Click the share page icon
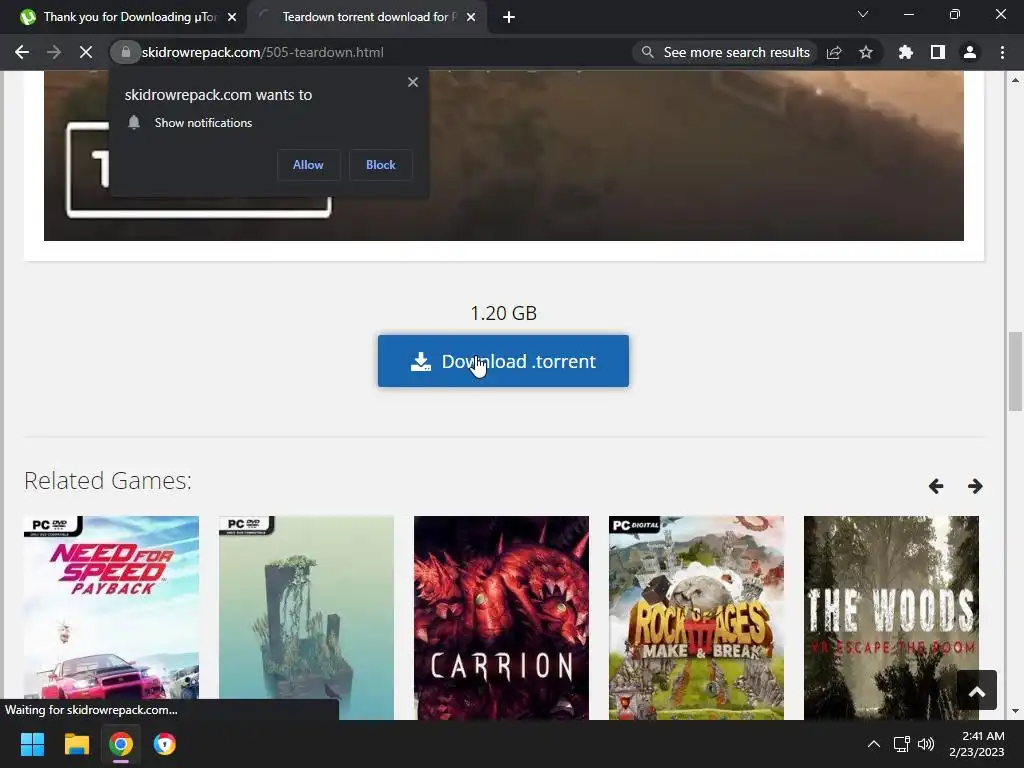 click(x=834, y=52)
